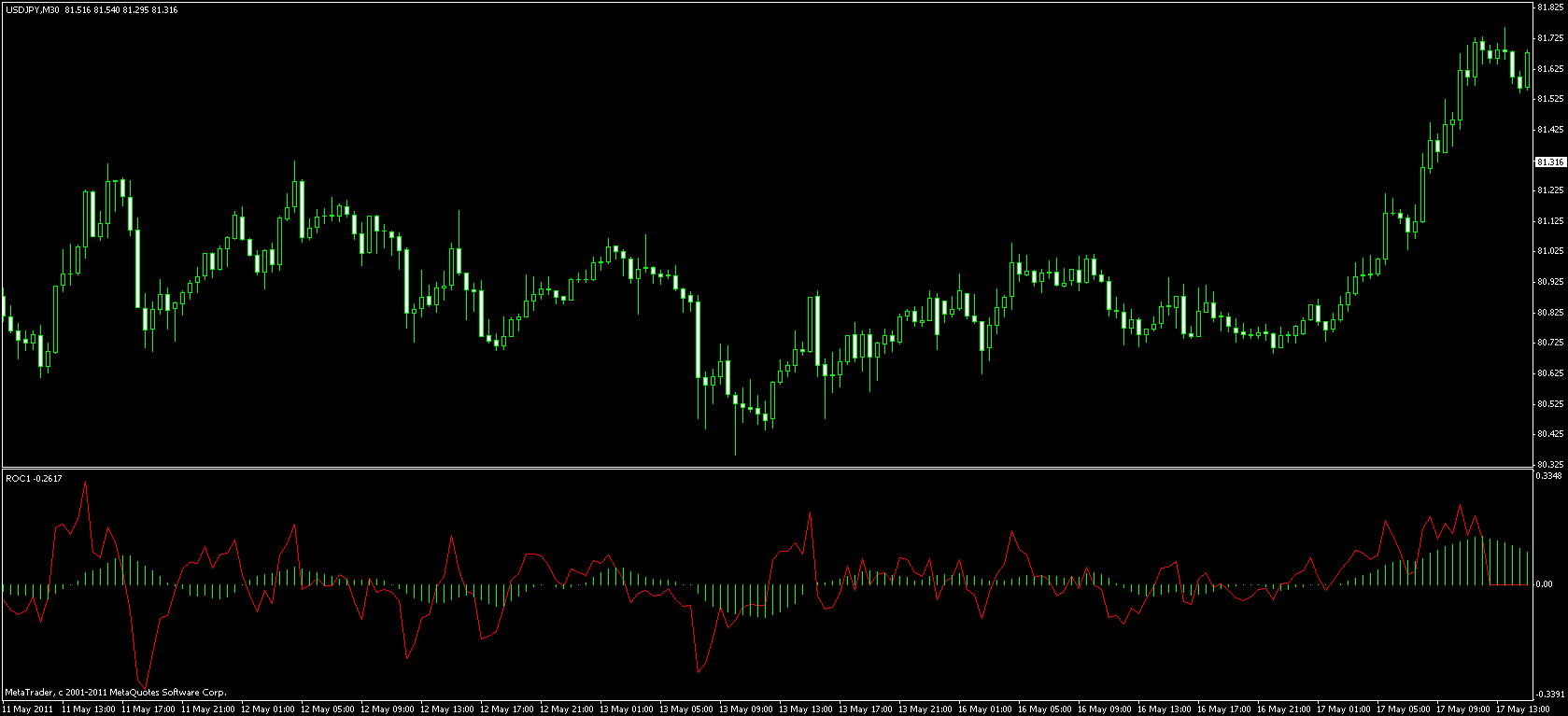The width and height of the screenshot is (1568, 716).
Task: Click the divider between chart and indicator window
Action: (x=766, y=469)
